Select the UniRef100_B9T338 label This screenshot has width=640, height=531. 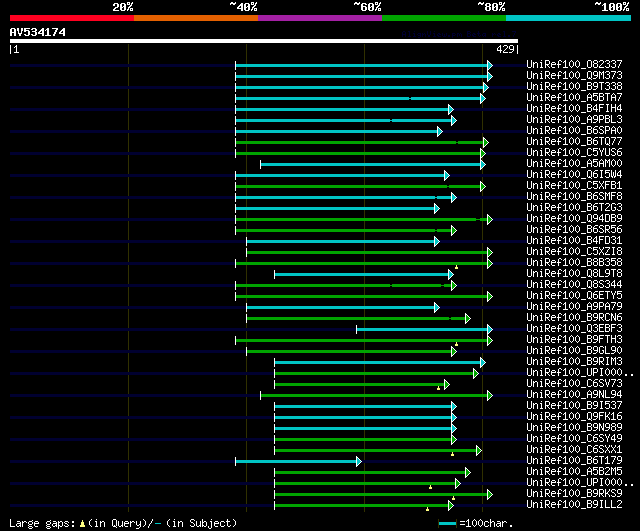pyautogui.click(x=574, y=86)
